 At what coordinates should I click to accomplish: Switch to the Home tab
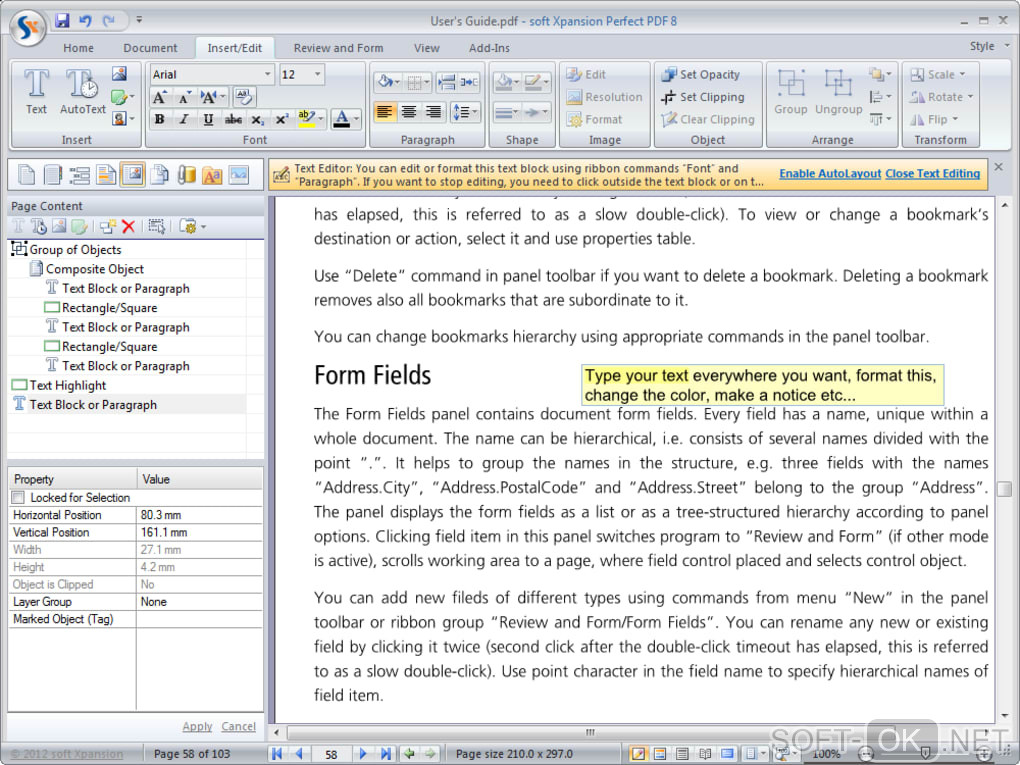pos(79,48)
